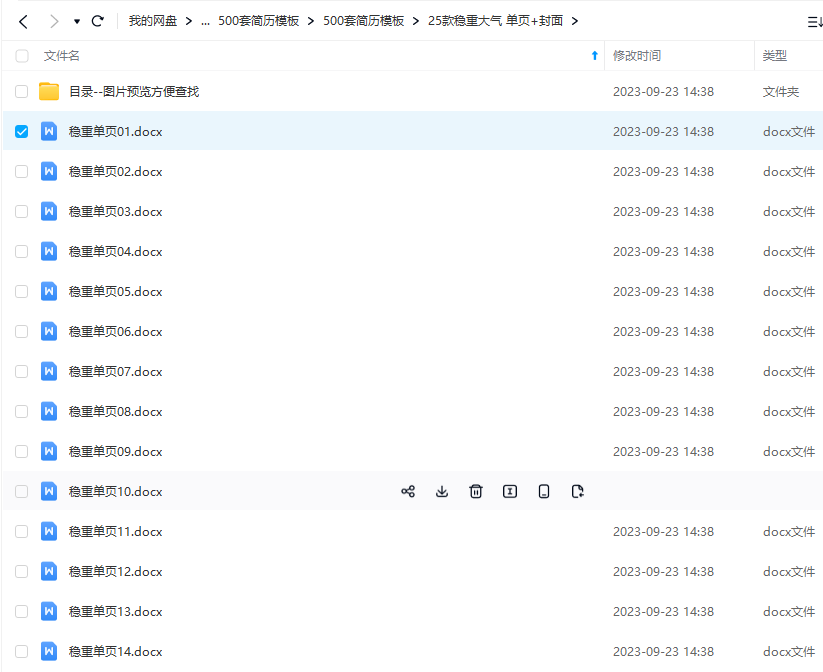Select file name 稳重单页12.docx
Screen dimensions: 823x672
(x=115, y=572)
